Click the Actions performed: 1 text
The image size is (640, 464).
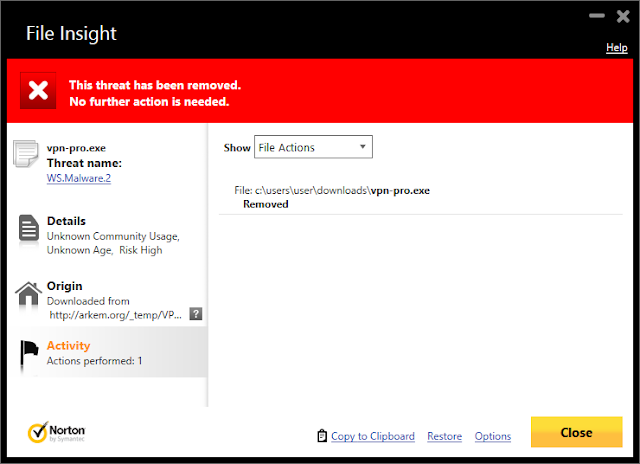point(94,361)
